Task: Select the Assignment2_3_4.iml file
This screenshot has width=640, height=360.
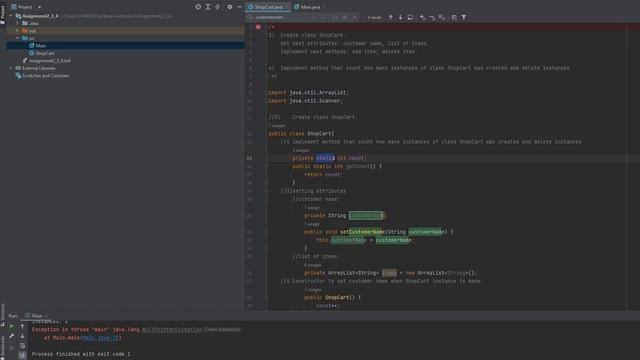Action: coord(49,60)
